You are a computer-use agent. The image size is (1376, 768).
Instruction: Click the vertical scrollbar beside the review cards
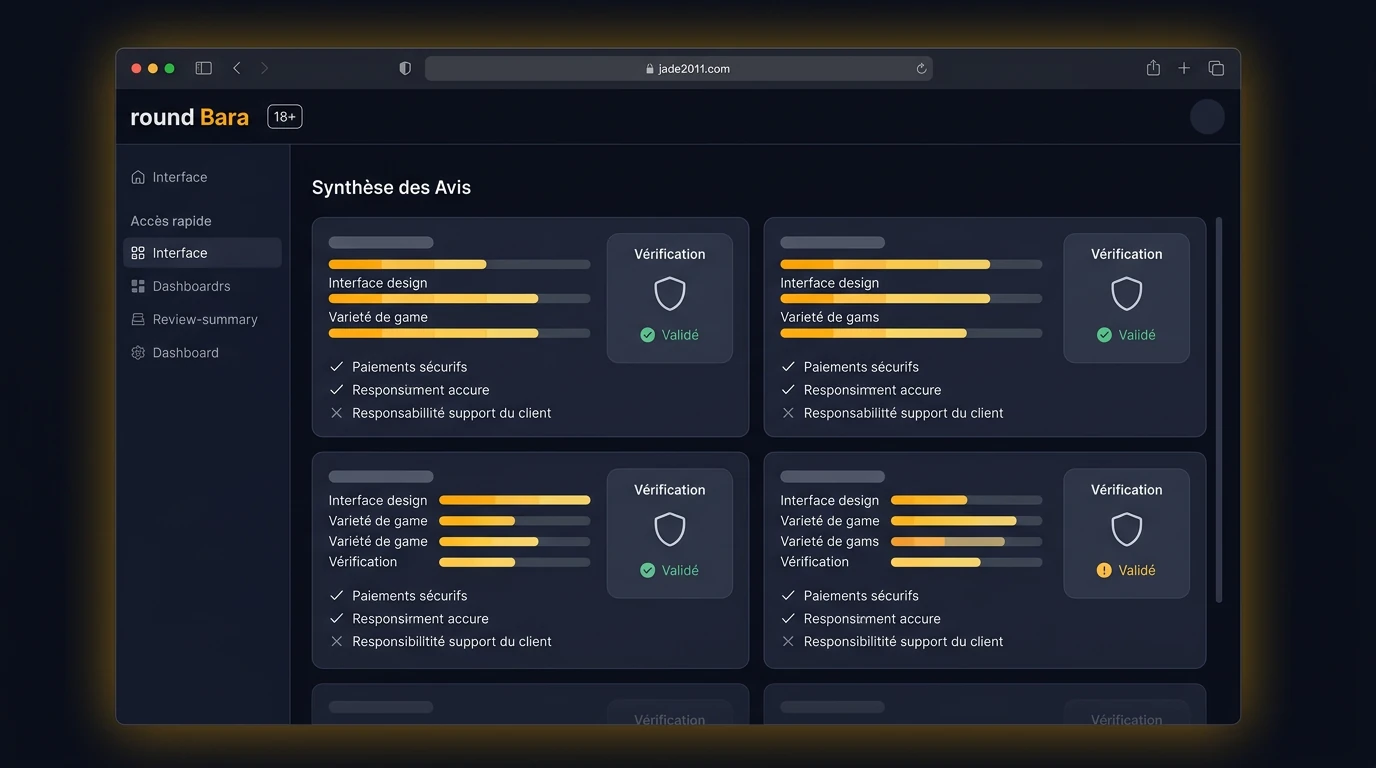(x=1219, y=410)
